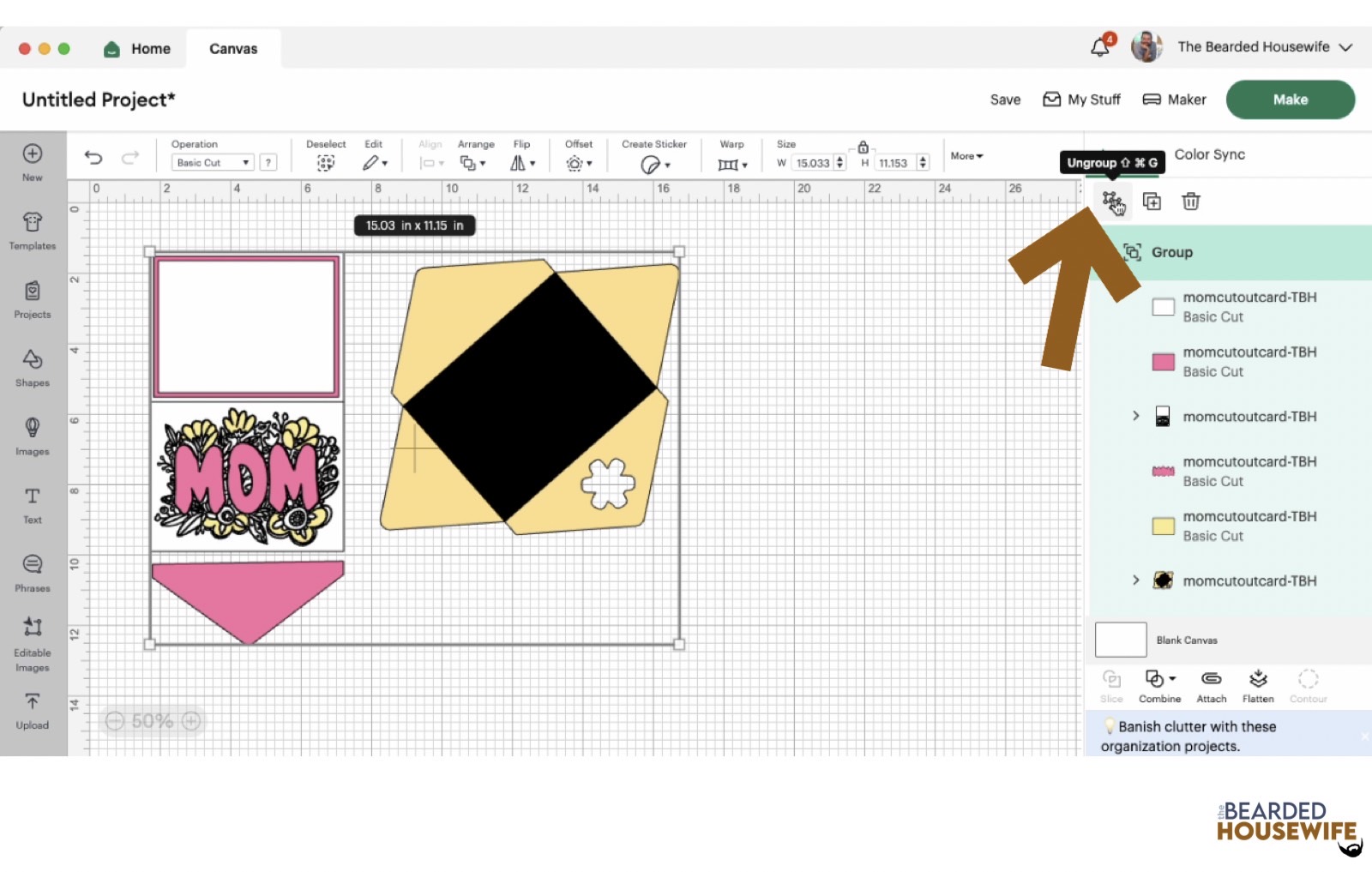Click the Flatten icon
This screenshot has width=1372, height=872.
(1258, 685)
